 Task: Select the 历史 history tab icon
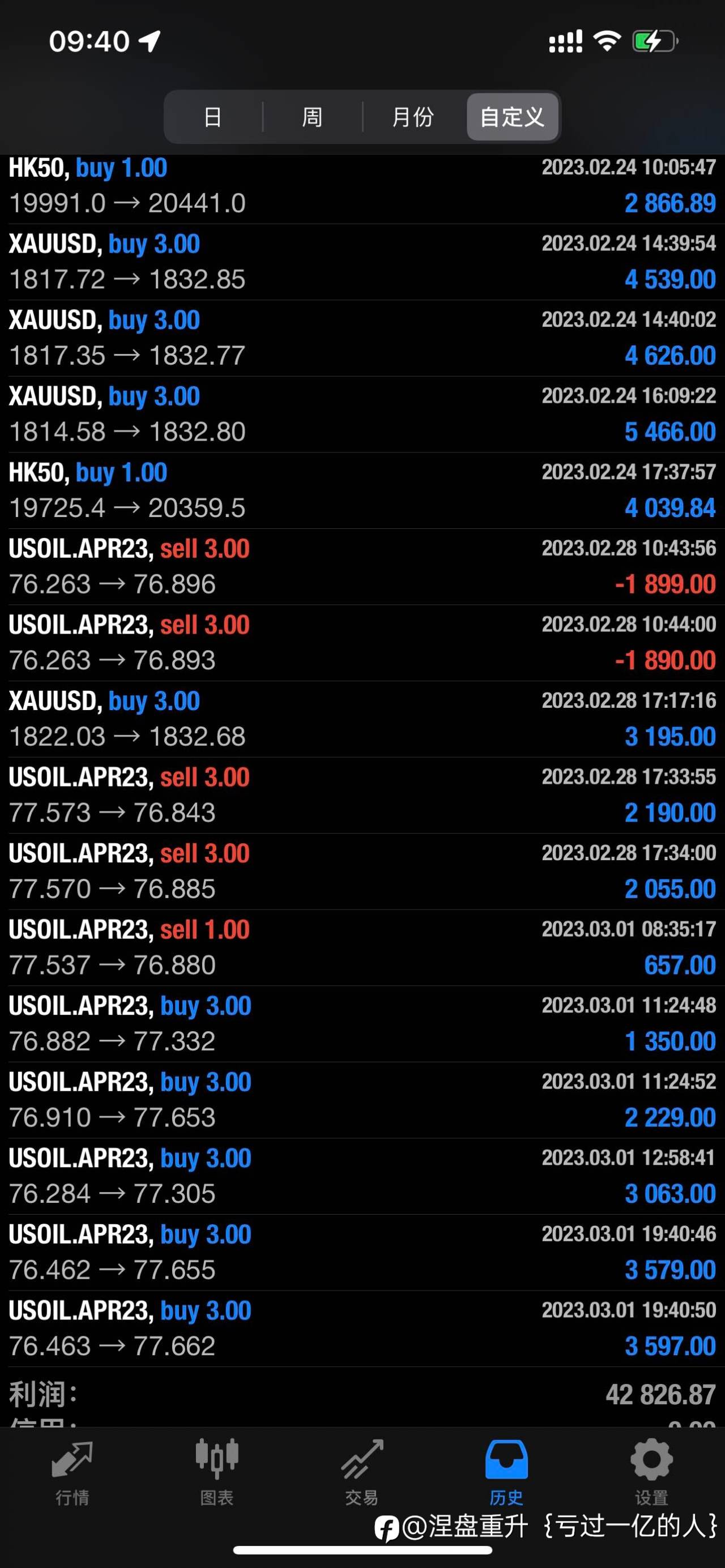506,1460
